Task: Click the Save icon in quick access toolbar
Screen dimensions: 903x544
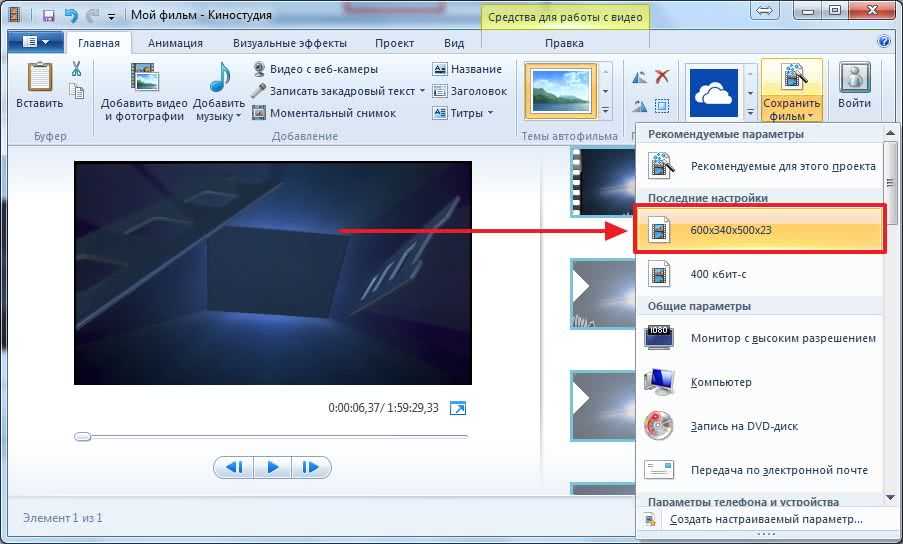Action: pyautogui.click(x=48, y=15)
